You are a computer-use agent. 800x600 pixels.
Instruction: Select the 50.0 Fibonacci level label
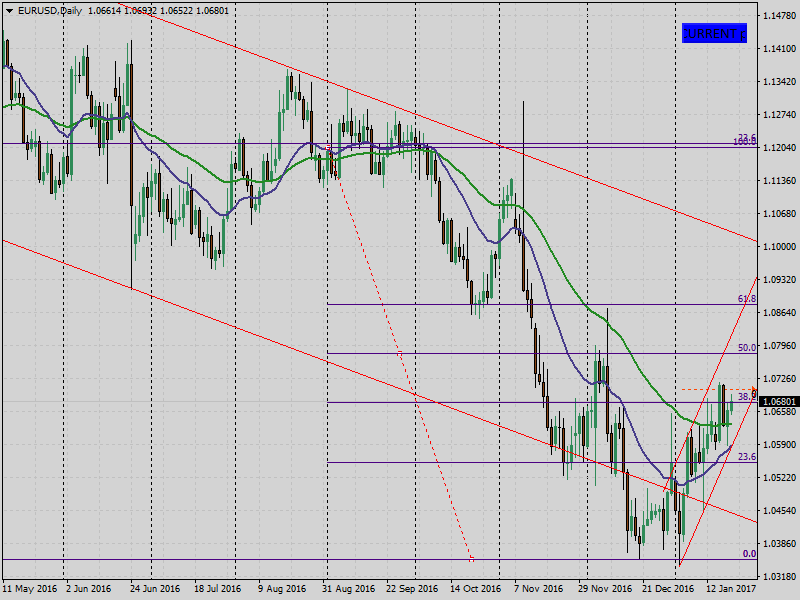(747, 347)
